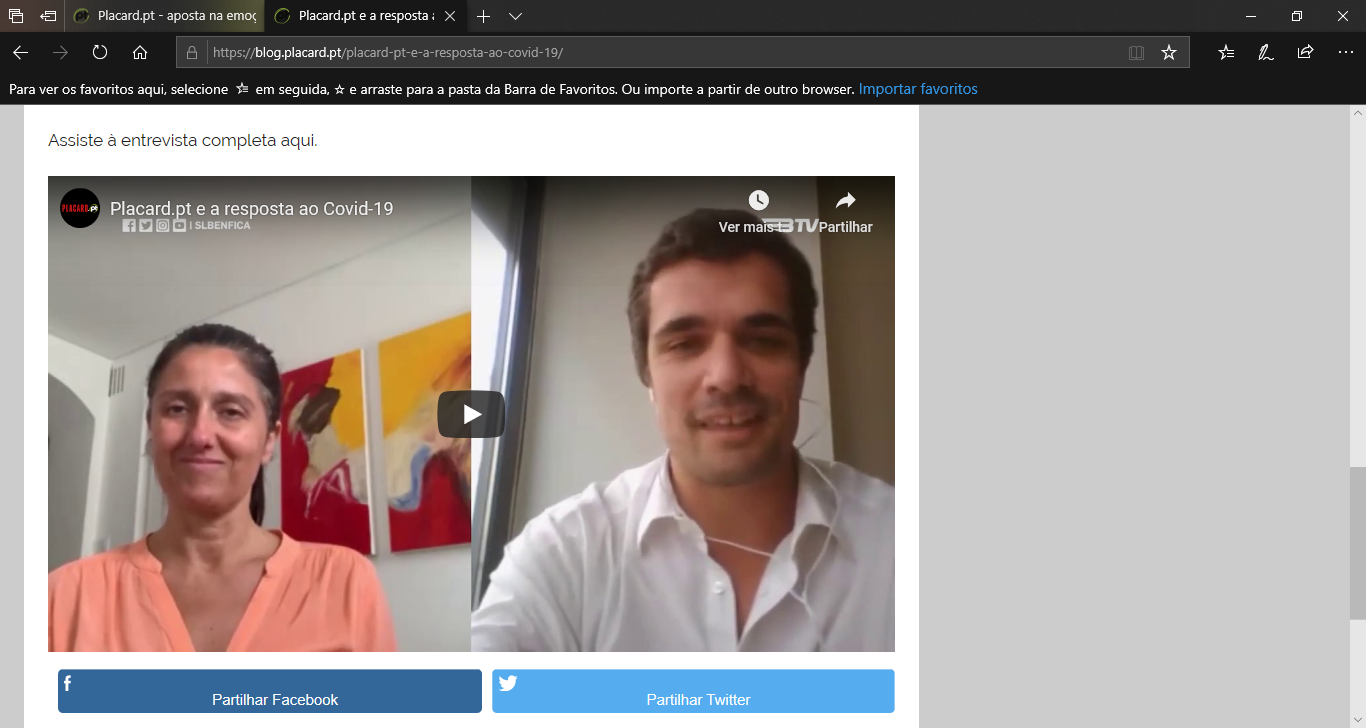Expand the tab previews chevron
The height and width of the screenshot is (728, 1366).
point(515,16)
